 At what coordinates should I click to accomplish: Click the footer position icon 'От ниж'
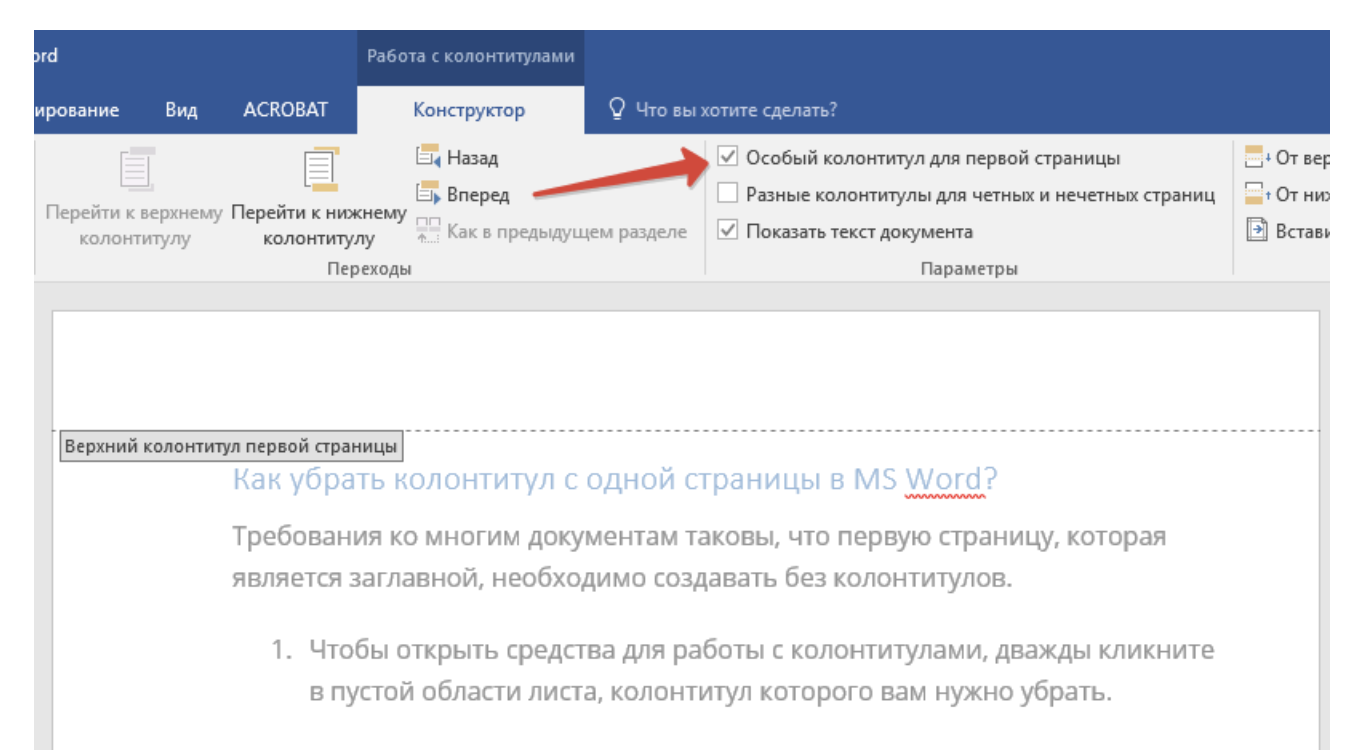1257,194
